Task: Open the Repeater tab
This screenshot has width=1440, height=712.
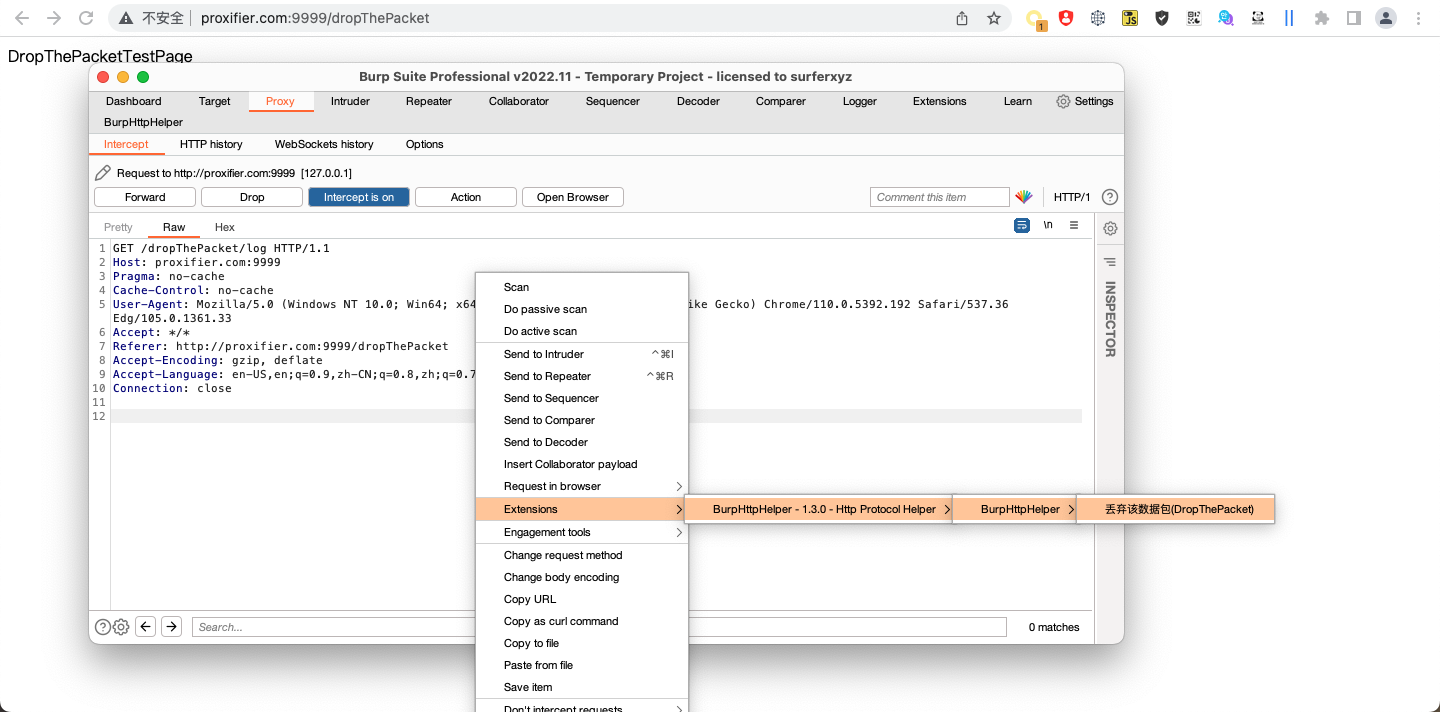Action: point(429,101)
